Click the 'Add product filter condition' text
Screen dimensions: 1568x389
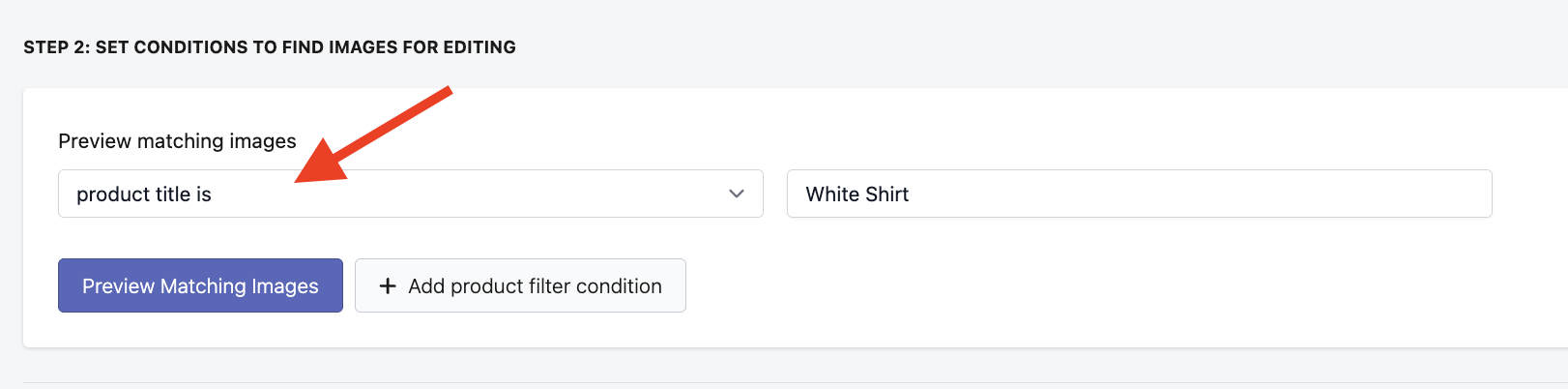point(535,286)
